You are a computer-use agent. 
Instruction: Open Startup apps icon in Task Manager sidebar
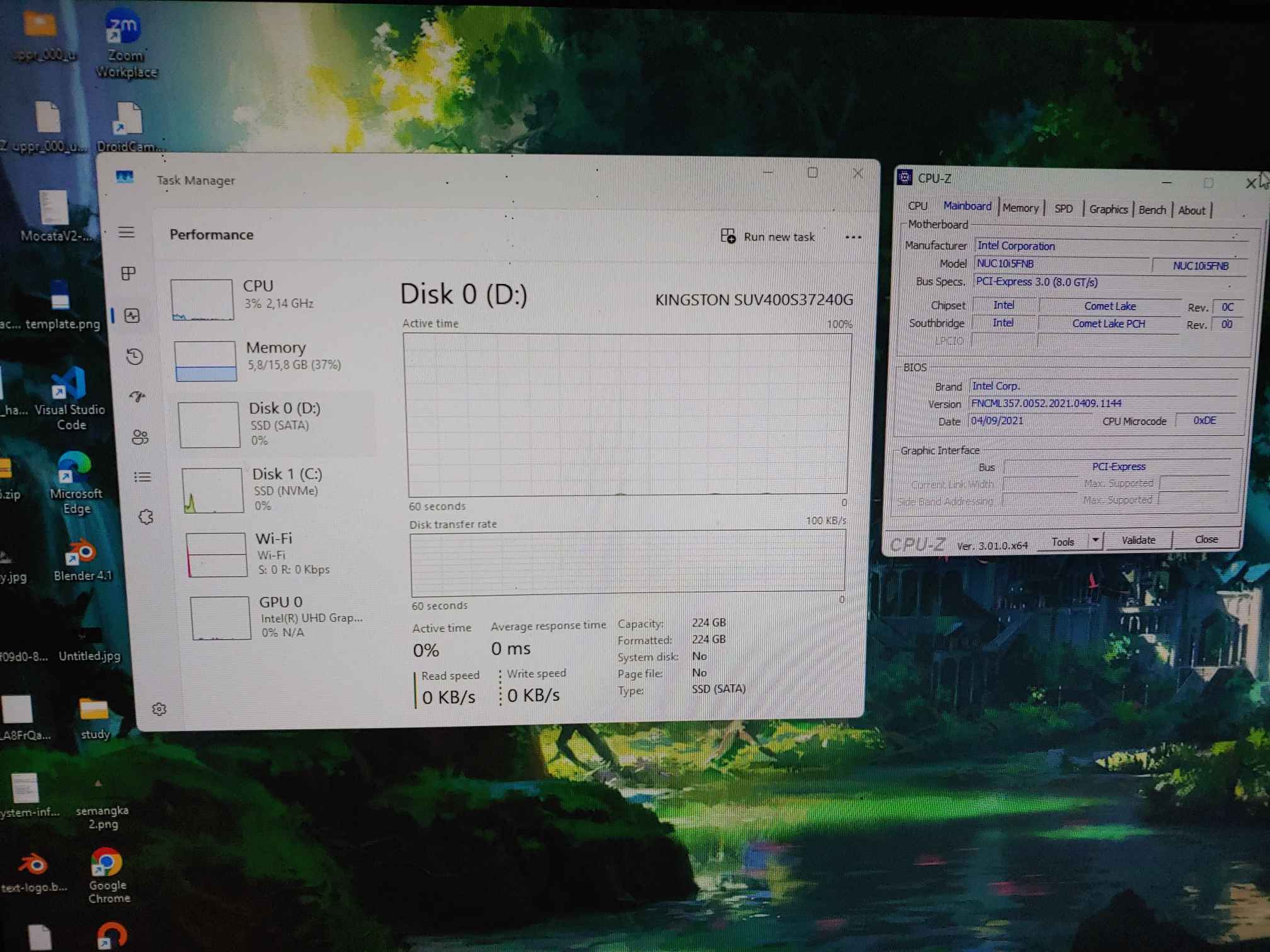pyautogui.click(x=137, y=397)
